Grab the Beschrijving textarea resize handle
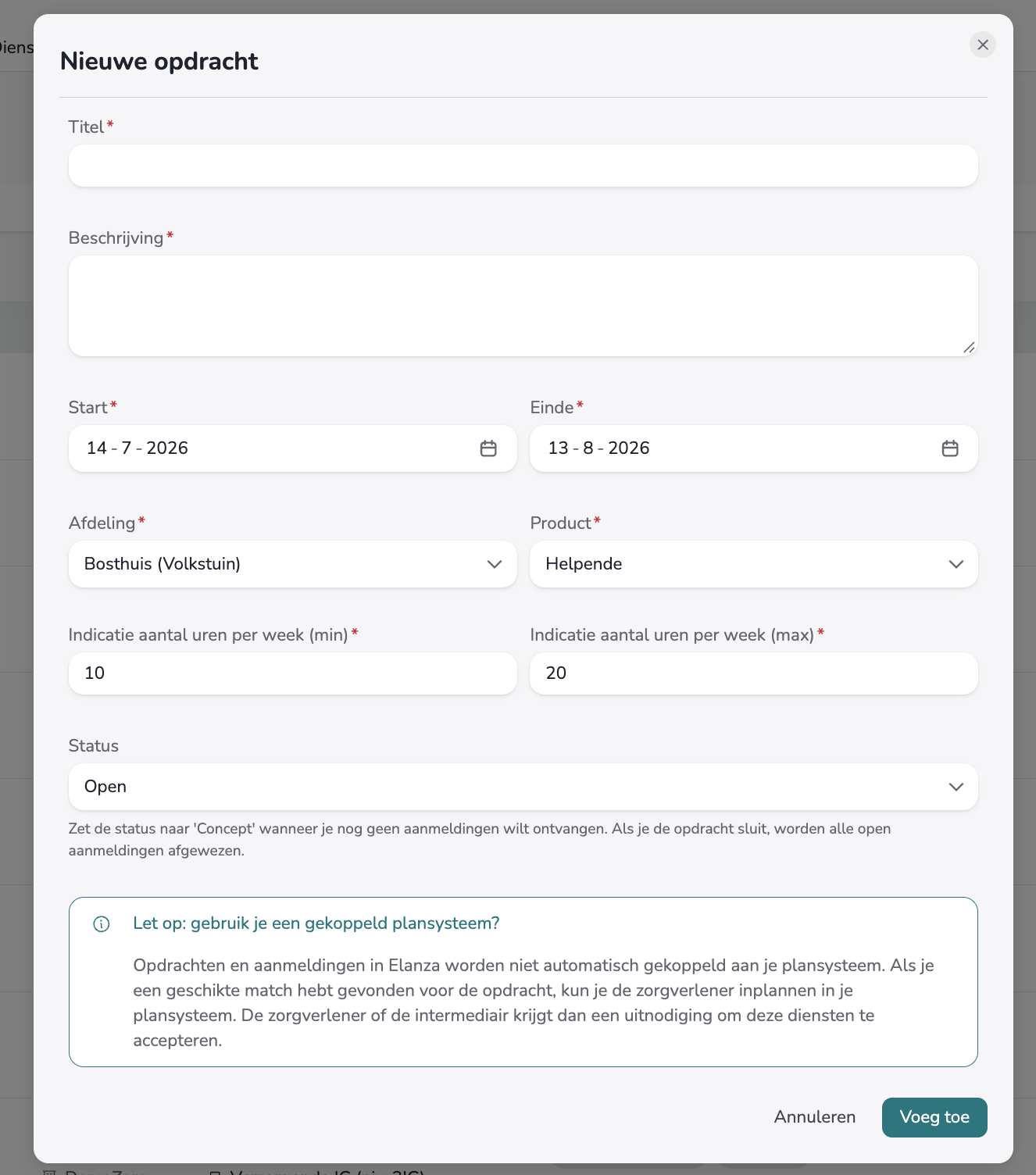1036x1175 pixels. [x=969, y=348]
